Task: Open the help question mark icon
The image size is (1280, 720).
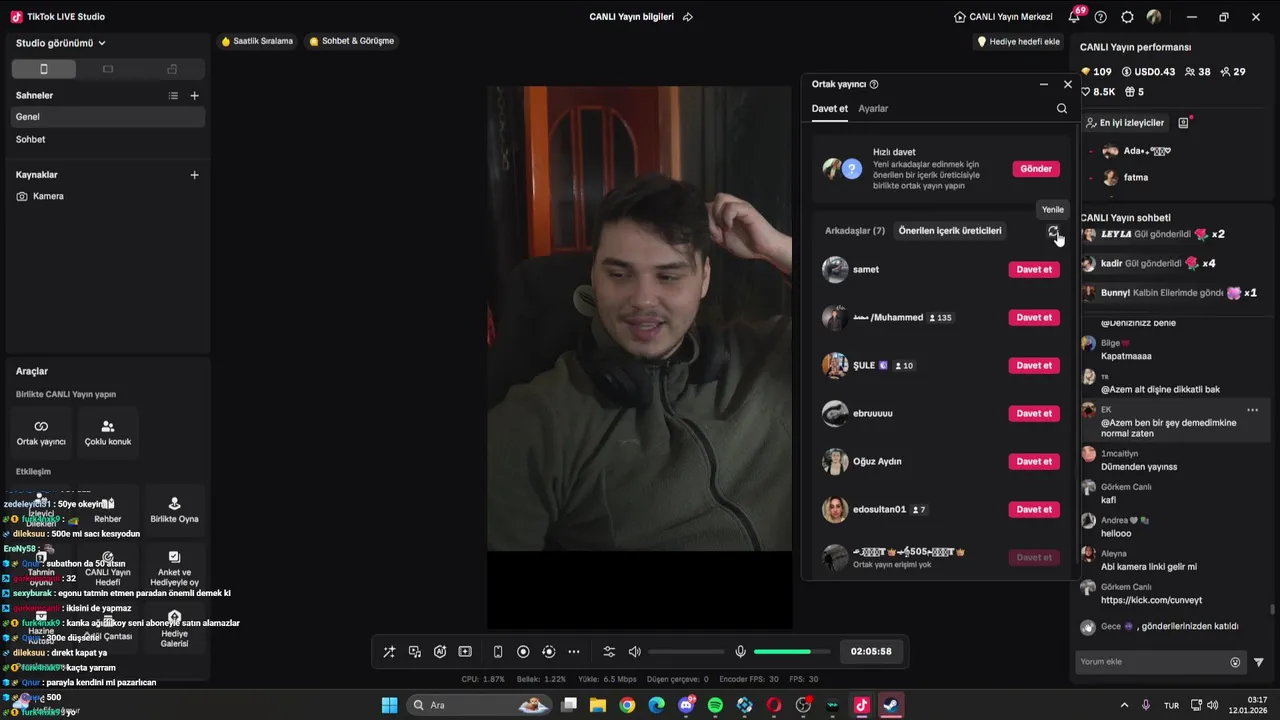Action: click(1101, 17)
